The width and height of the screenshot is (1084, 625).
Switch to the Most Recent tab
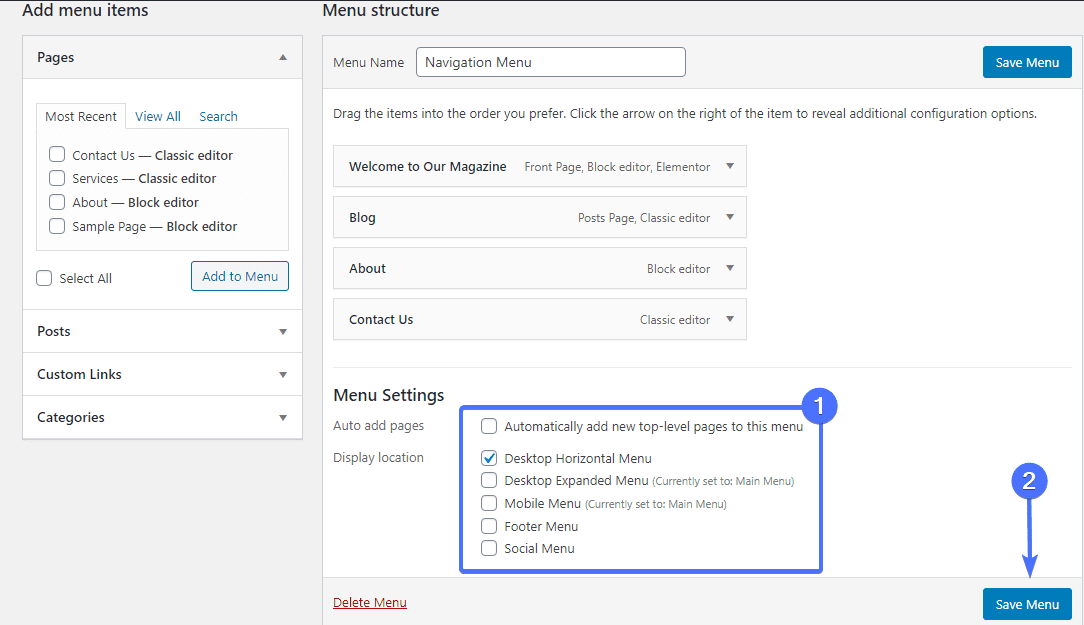click(x=81, y=116)
